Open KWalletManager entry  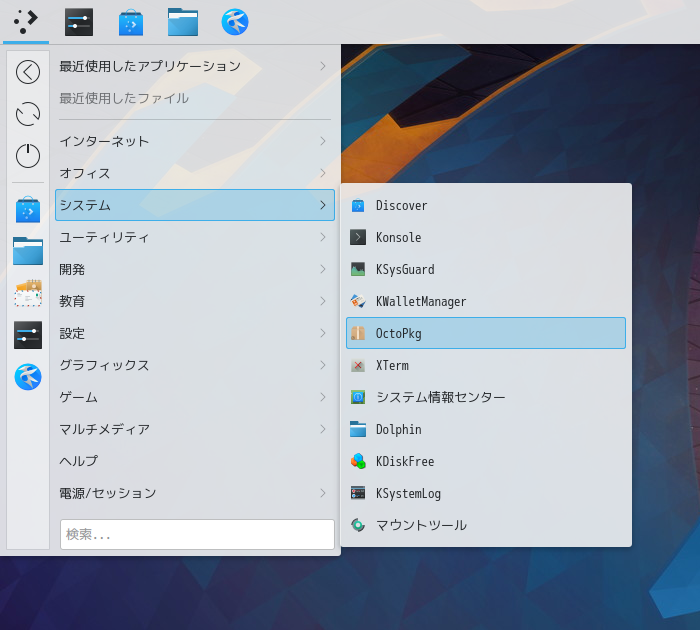(486, 301)
